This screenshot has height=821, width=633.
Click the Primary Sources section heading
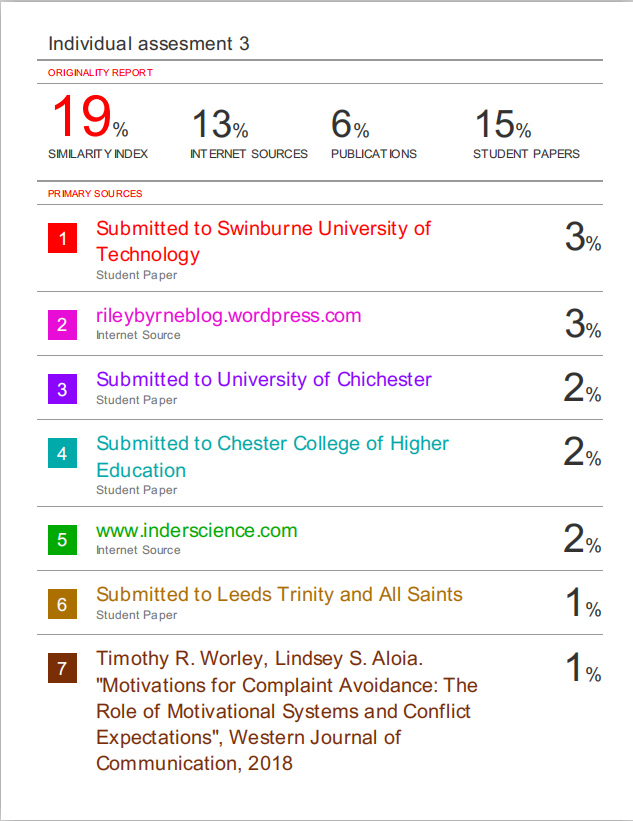(95, 194)
